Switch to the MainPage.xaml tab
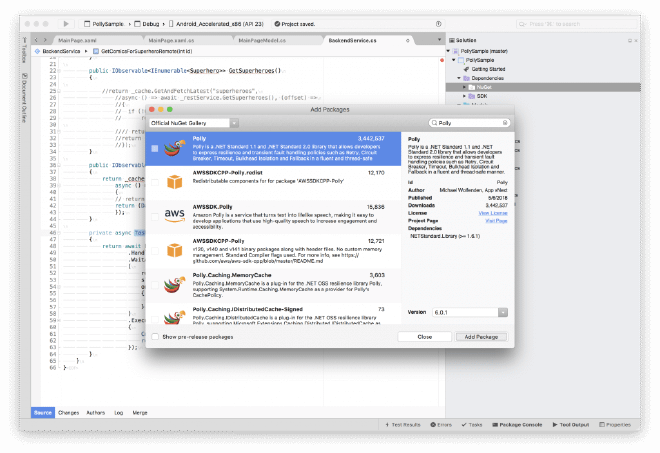Viewport: 660px width, 453px height. coord(77,40)
